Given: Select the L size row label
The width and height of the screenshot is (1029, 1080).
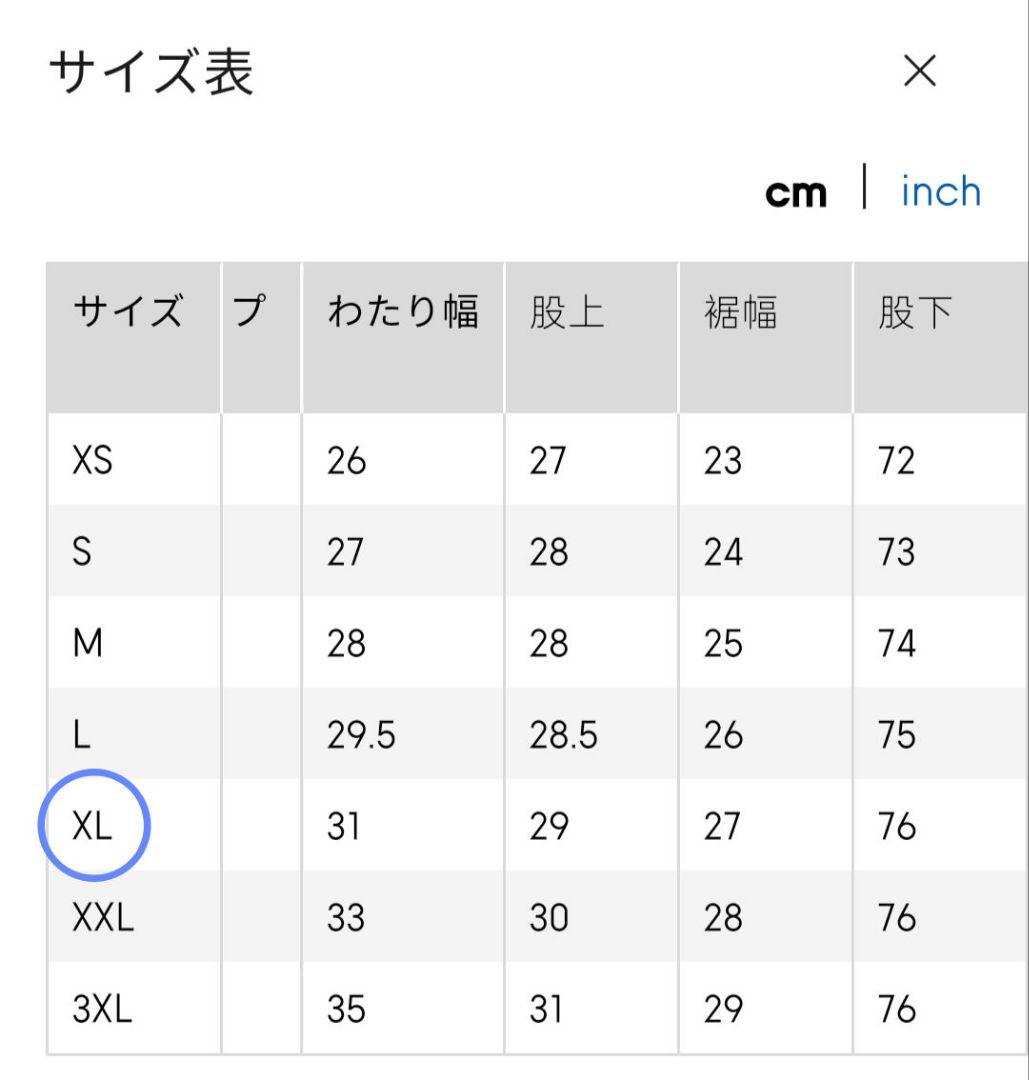Looking at the screenshot, I should (82, 736).
